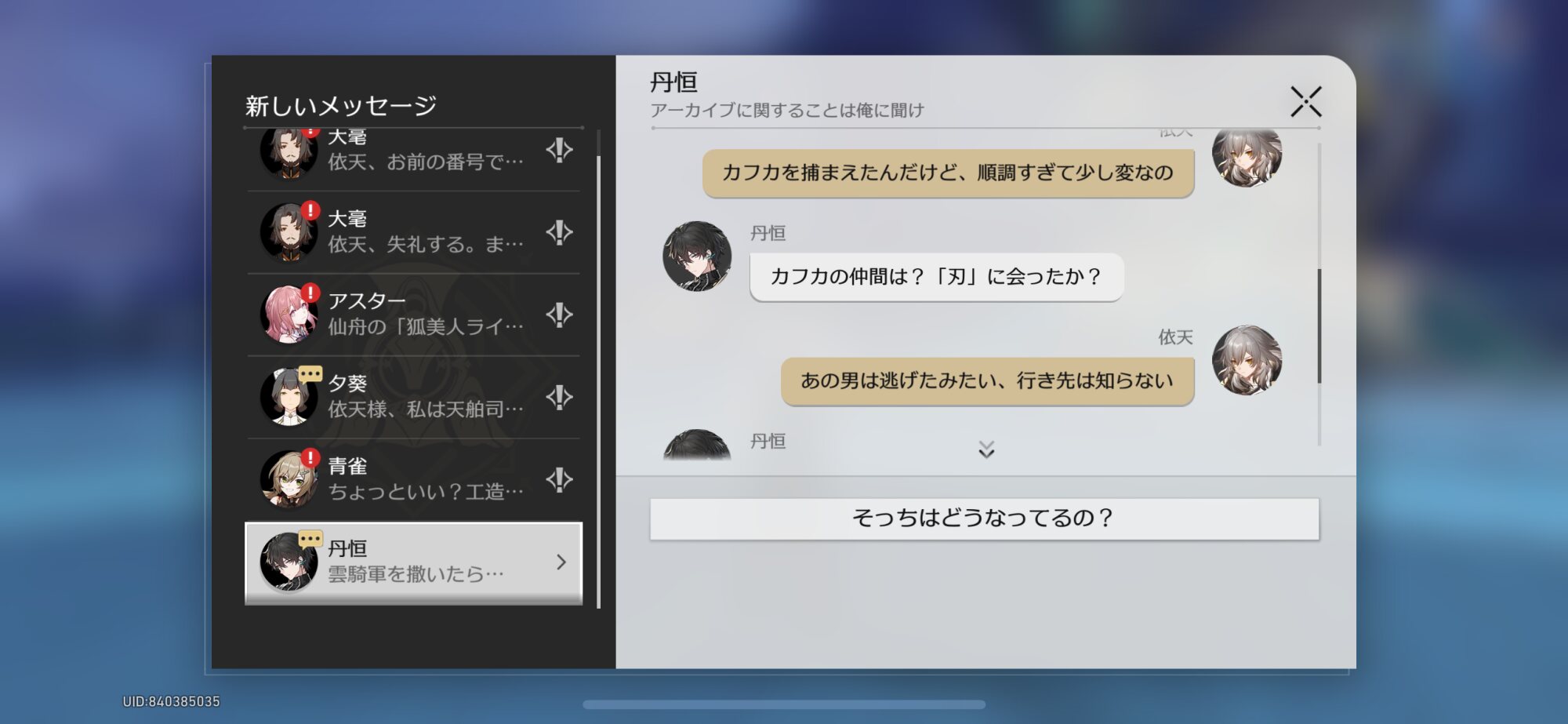Tap アスター's pink-haired avatar
The width and height of the screenshot is (1568, 724).
(288, 315)
